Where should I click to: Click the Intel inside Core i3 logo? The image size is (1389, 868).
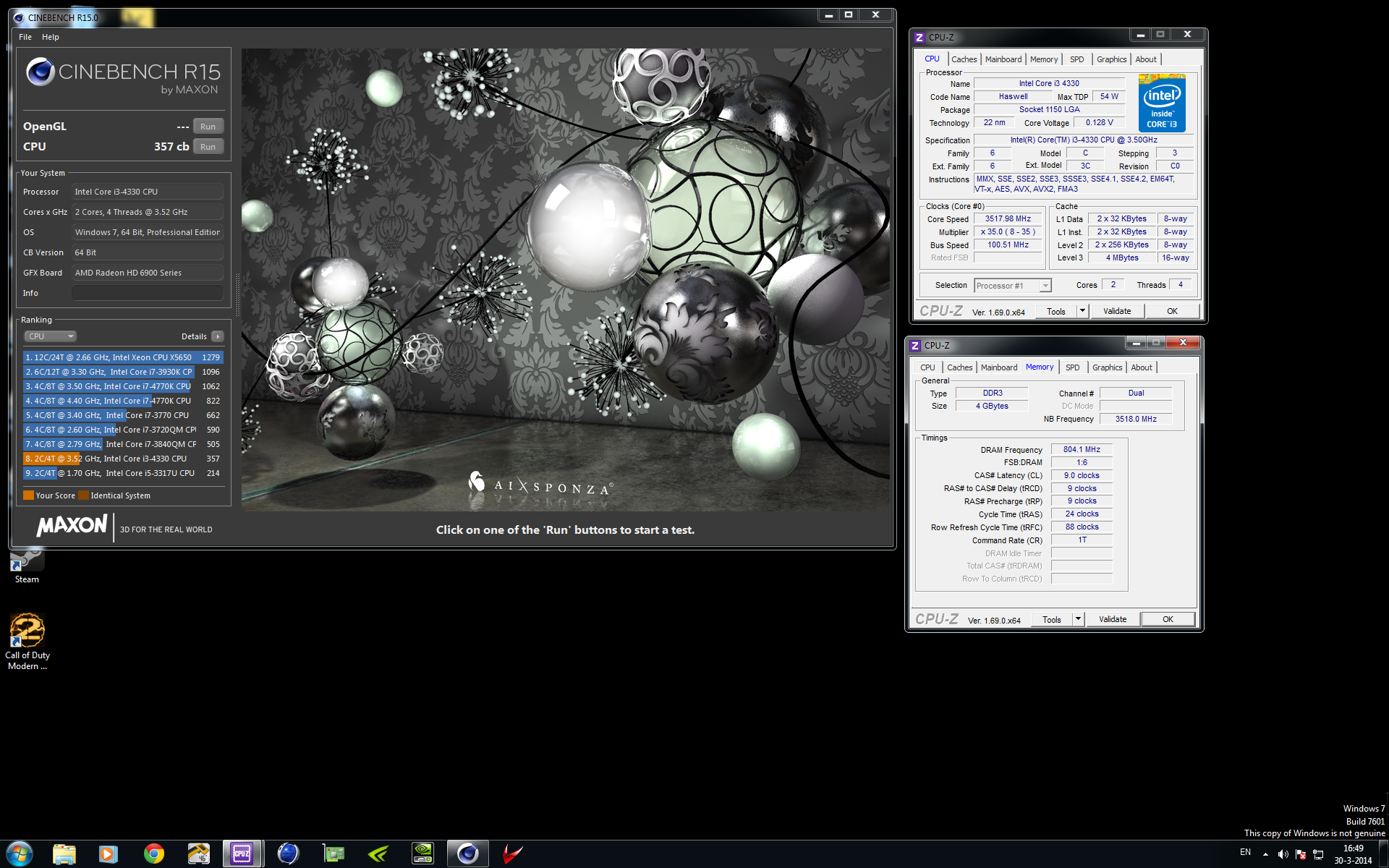tap(1162, 103)
